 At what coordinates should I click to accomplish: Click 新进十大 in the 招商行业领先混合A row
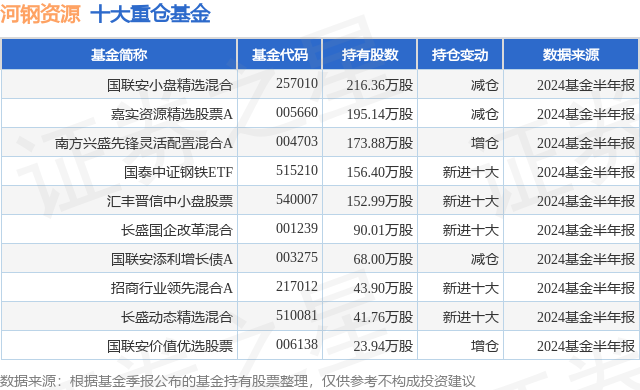coord(471,288)
